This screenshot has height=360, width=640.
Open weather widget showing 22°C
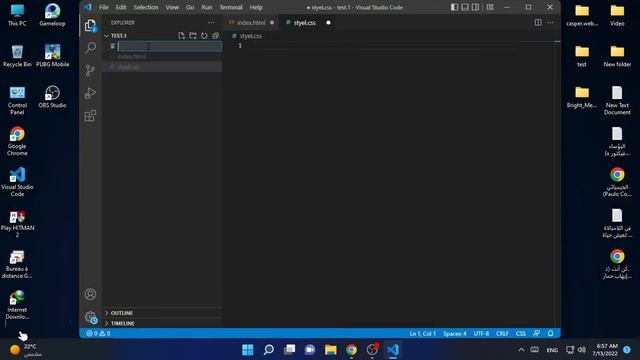(x=25, y=350)
